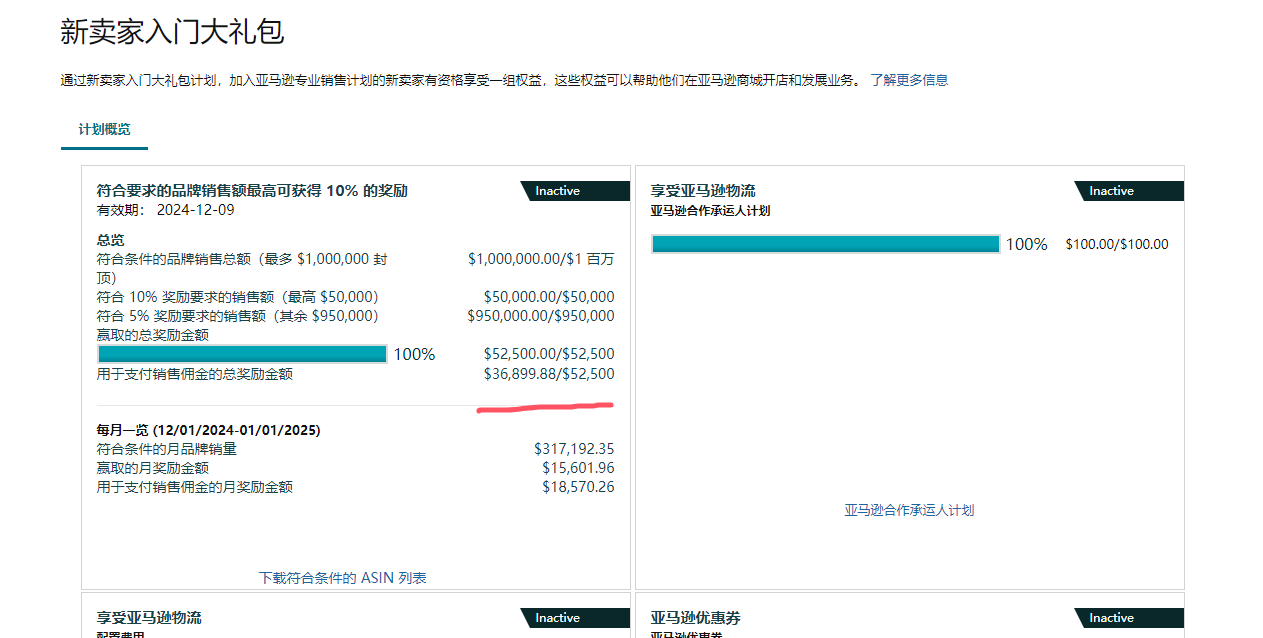The height and width of the screenshot is (638, 1263).
Task: Click 享受亚马逊物流 heading above 配置费用
Action: 149,618
